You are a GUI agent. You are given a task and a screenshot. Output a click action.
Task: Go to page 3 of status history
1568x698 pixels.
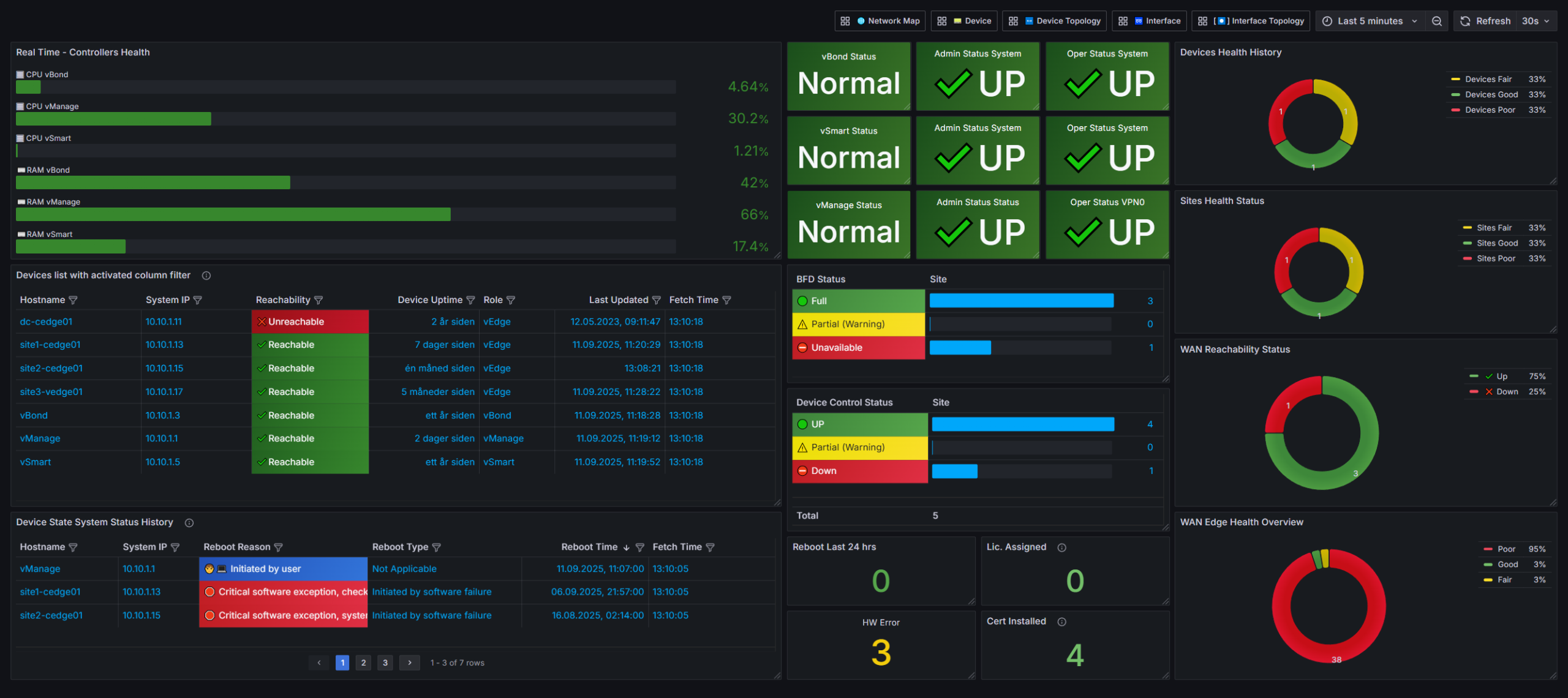(x=385, y=662)
